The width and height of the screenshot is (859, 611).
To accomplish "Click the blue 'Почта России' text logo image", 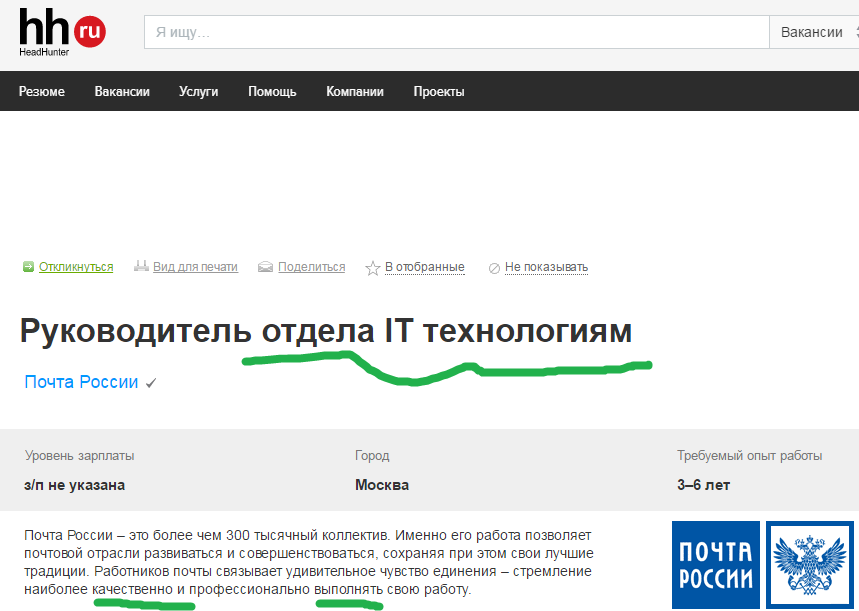I will 716,565.
